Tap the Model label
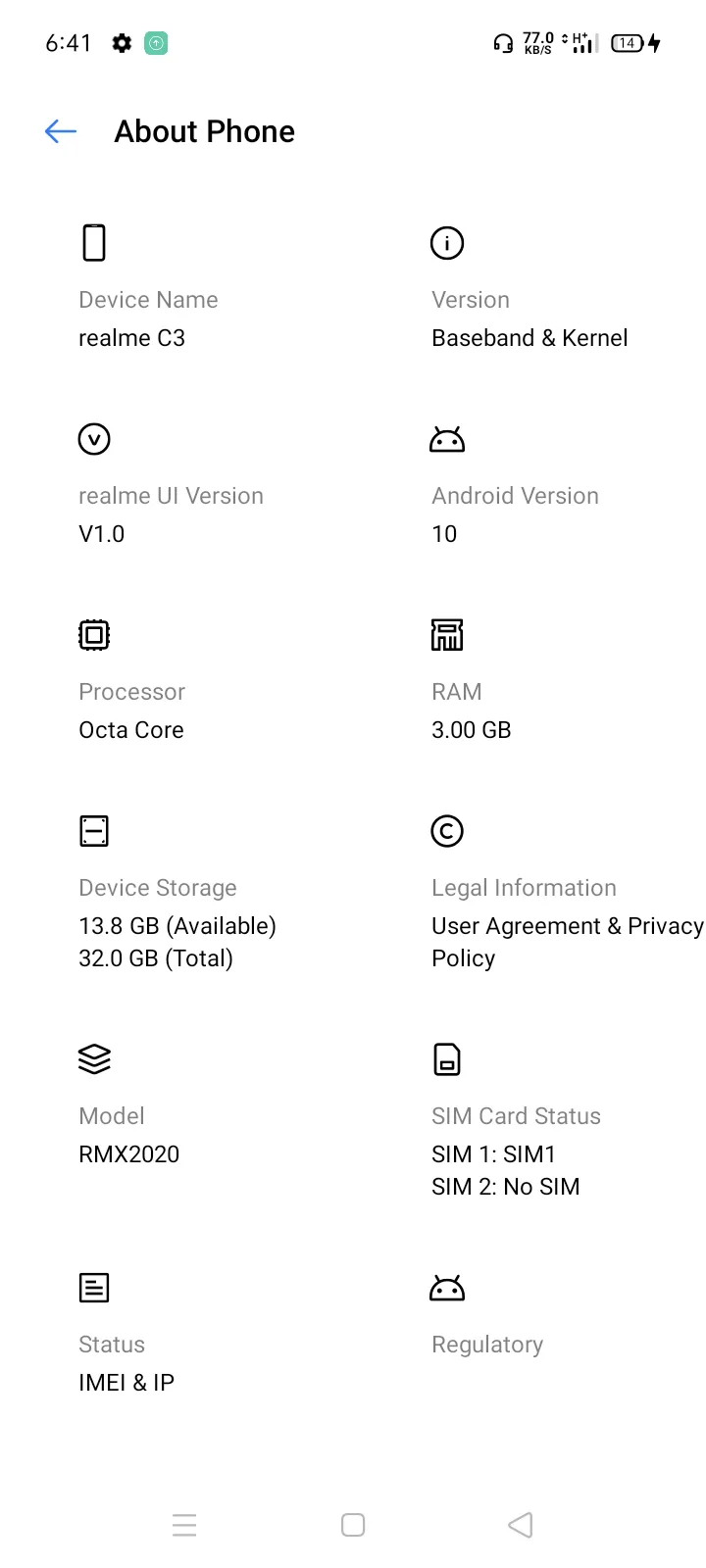 click(112, 1116)
